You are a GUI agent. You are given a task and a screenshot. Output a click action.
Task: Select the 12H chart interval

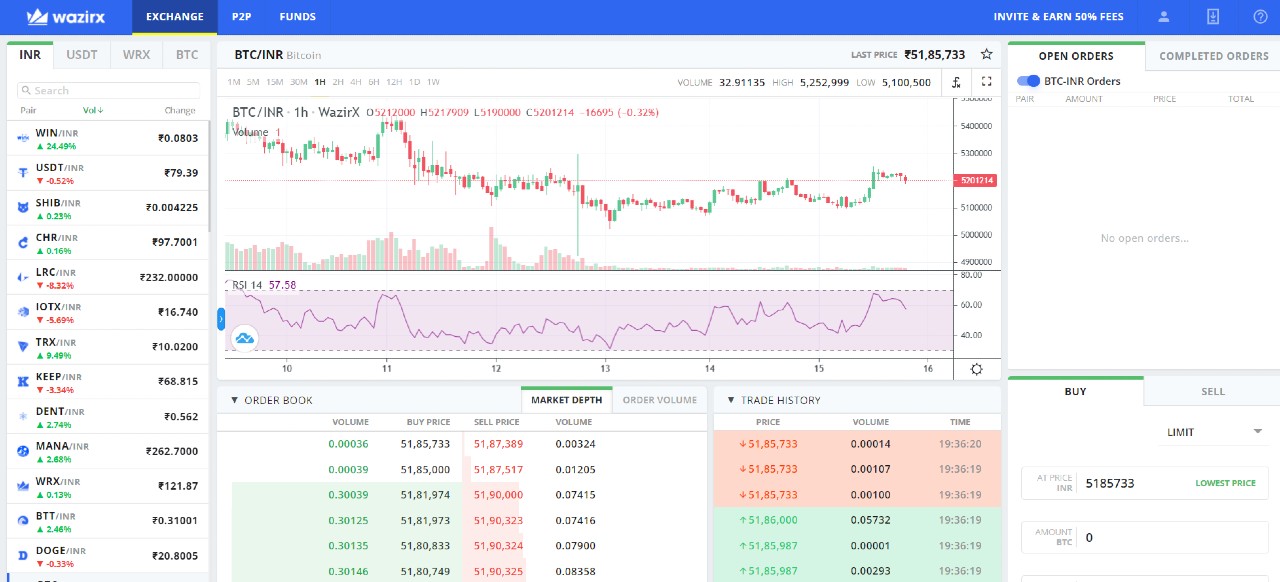394,82
